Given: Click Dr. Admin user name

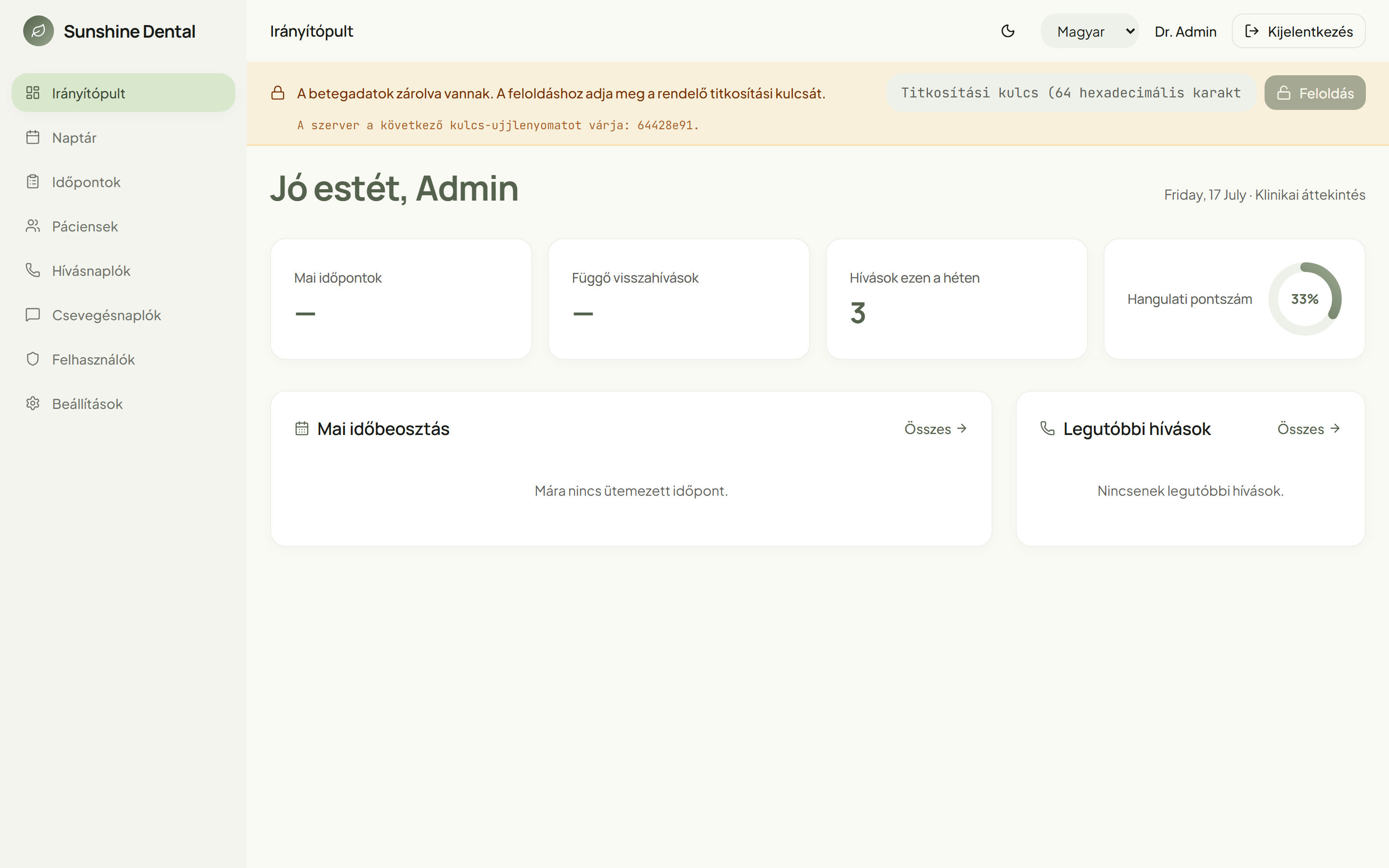Looking at the screenshot, I should 1185,31.
